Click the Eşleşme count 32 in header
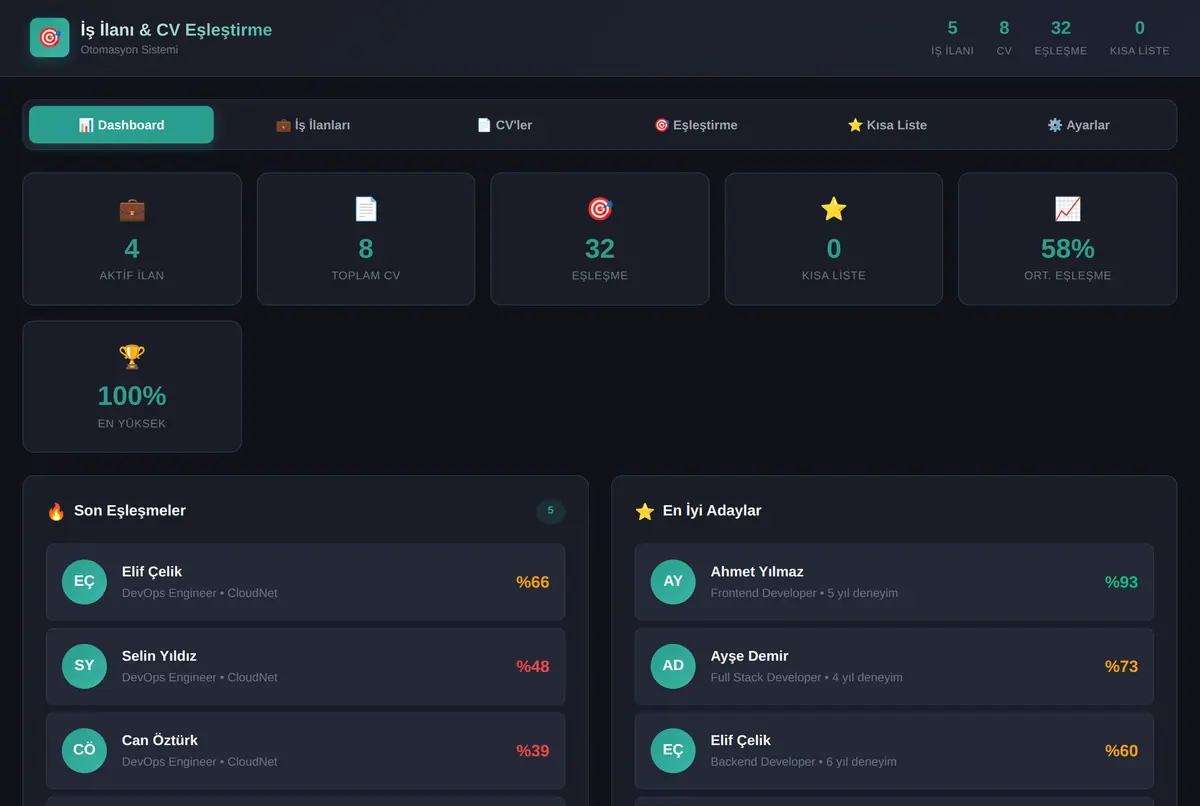The image size is (1200, 806). tap(1061, 28)
